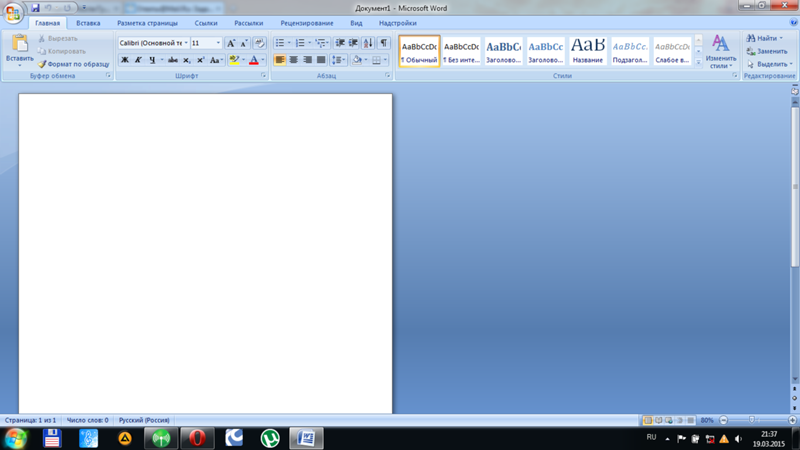
Task: Open the multilevel list menu
Action: (x=321, y=43)
